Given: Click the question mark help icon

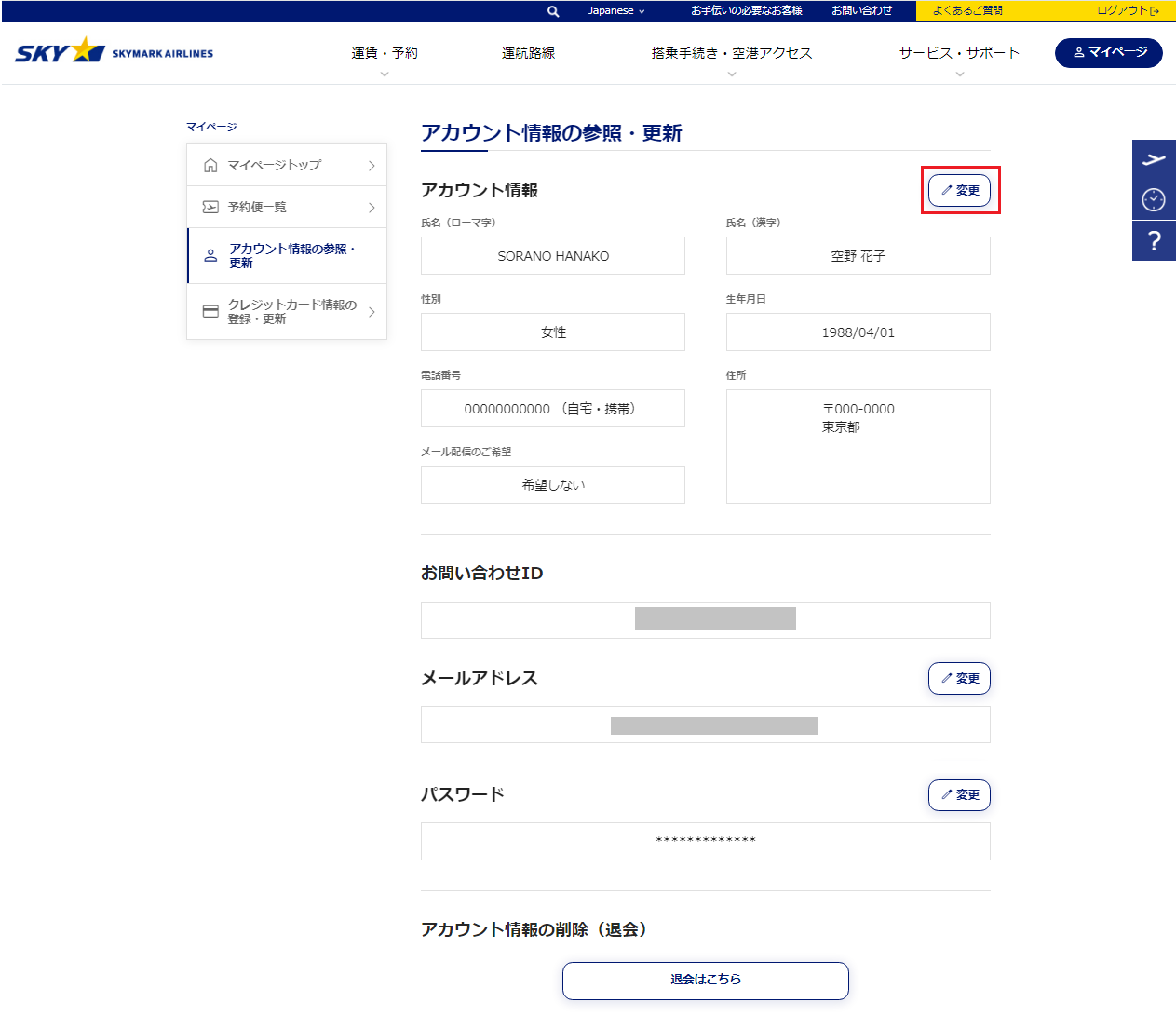Looking at the screenshot, I should 1154,241.
